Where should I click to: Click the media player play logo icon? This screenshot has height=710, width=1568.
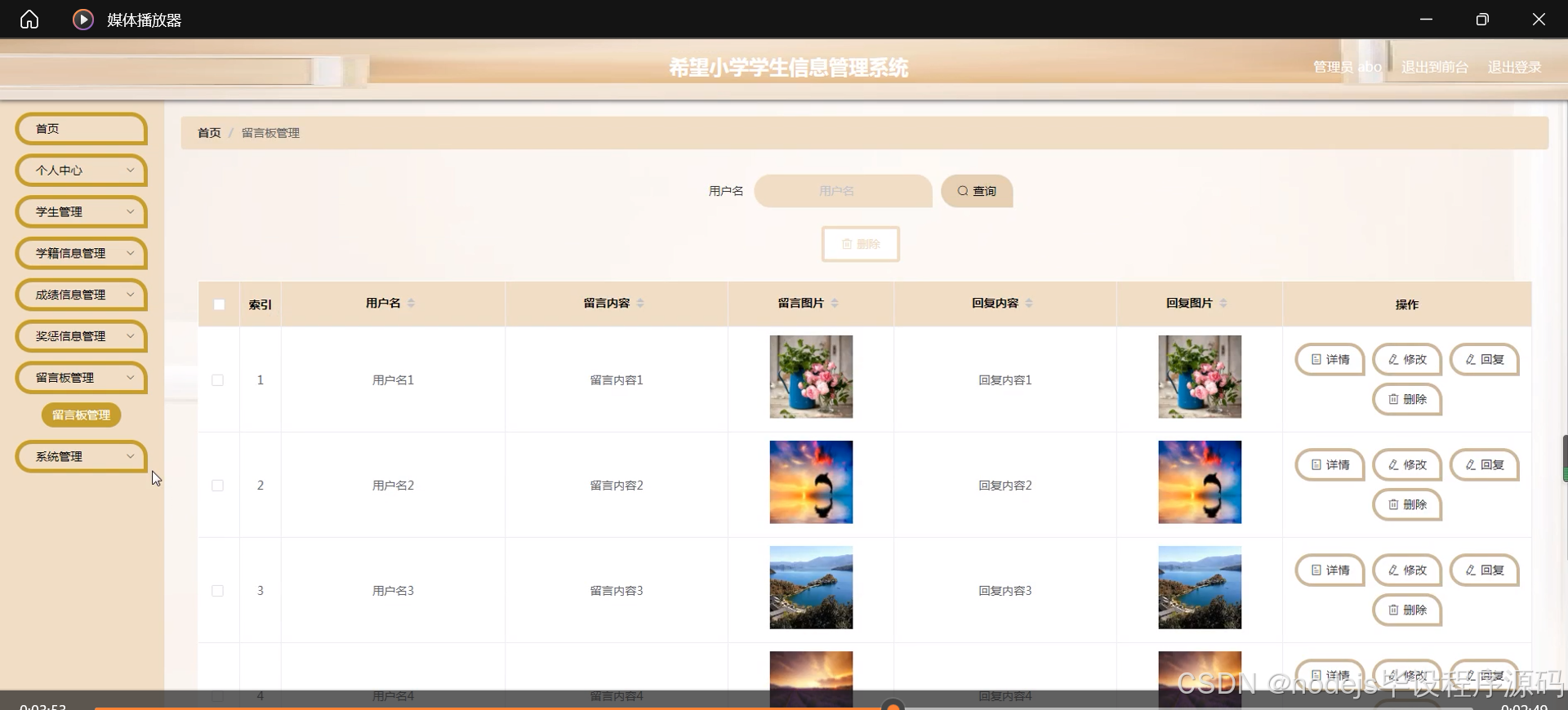pos(82,19)
